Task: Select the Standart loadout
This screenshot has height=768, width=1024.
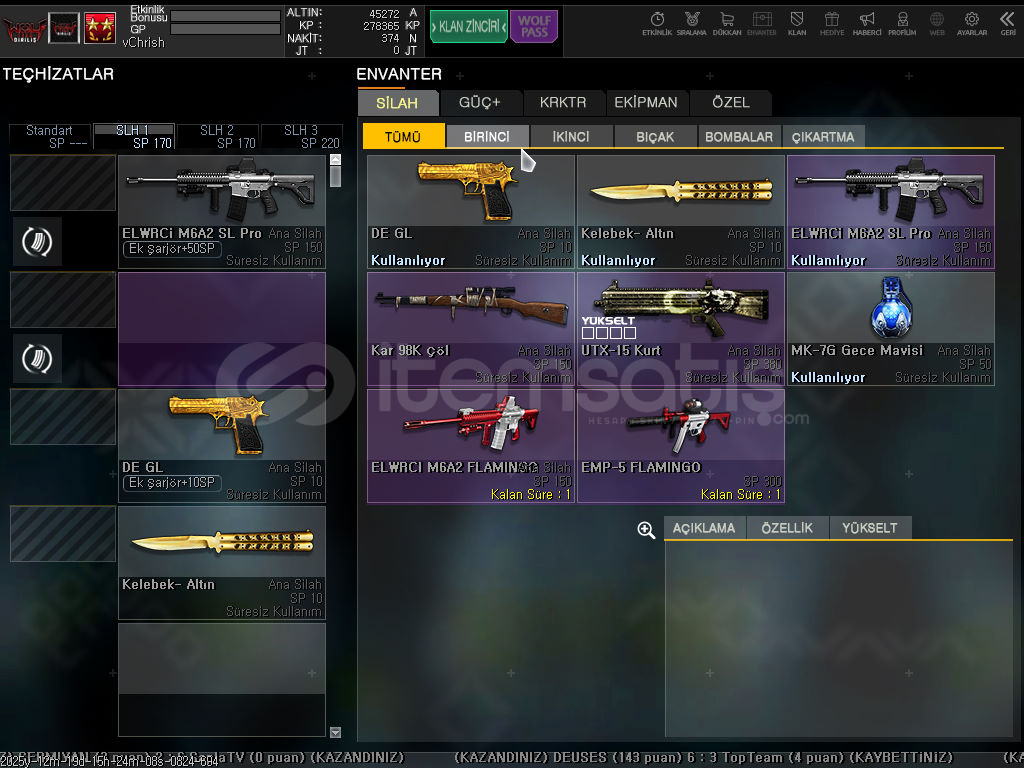Action: pos(49,137)
